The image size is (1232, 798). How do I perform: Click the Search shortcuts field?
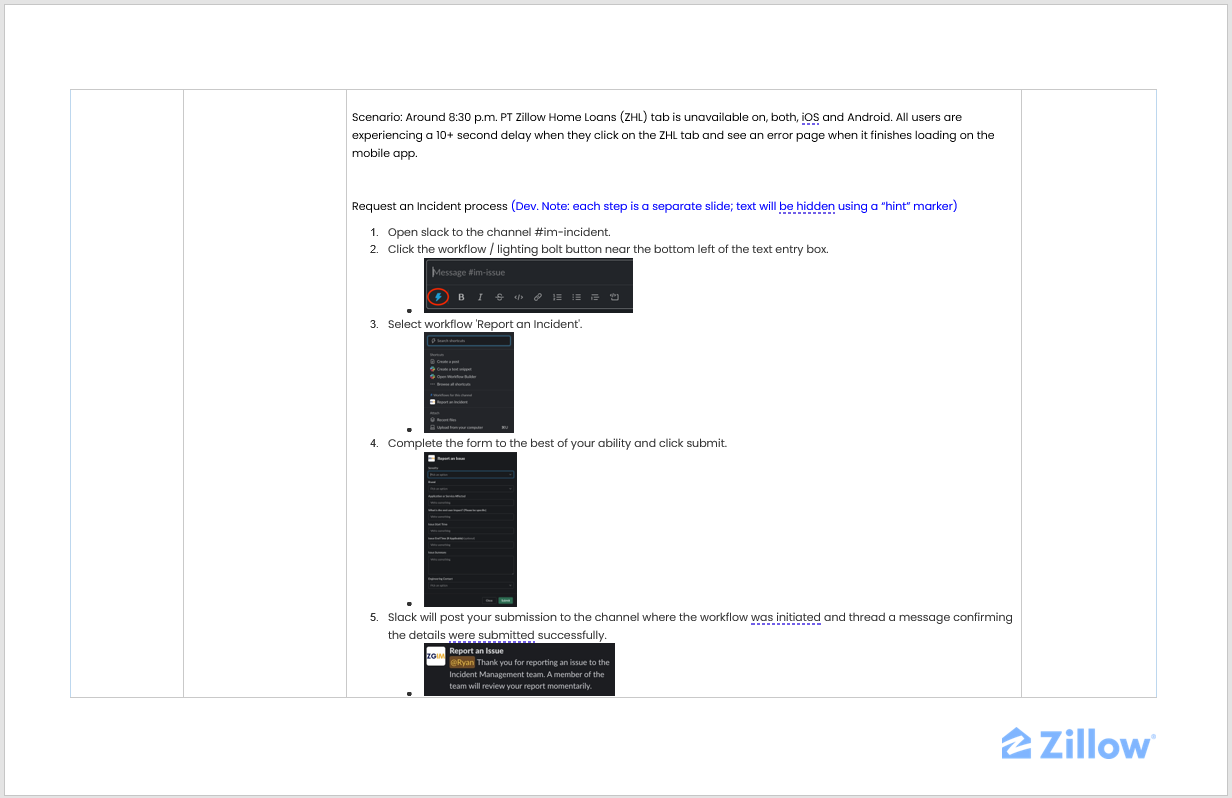[x=469, y=341]
